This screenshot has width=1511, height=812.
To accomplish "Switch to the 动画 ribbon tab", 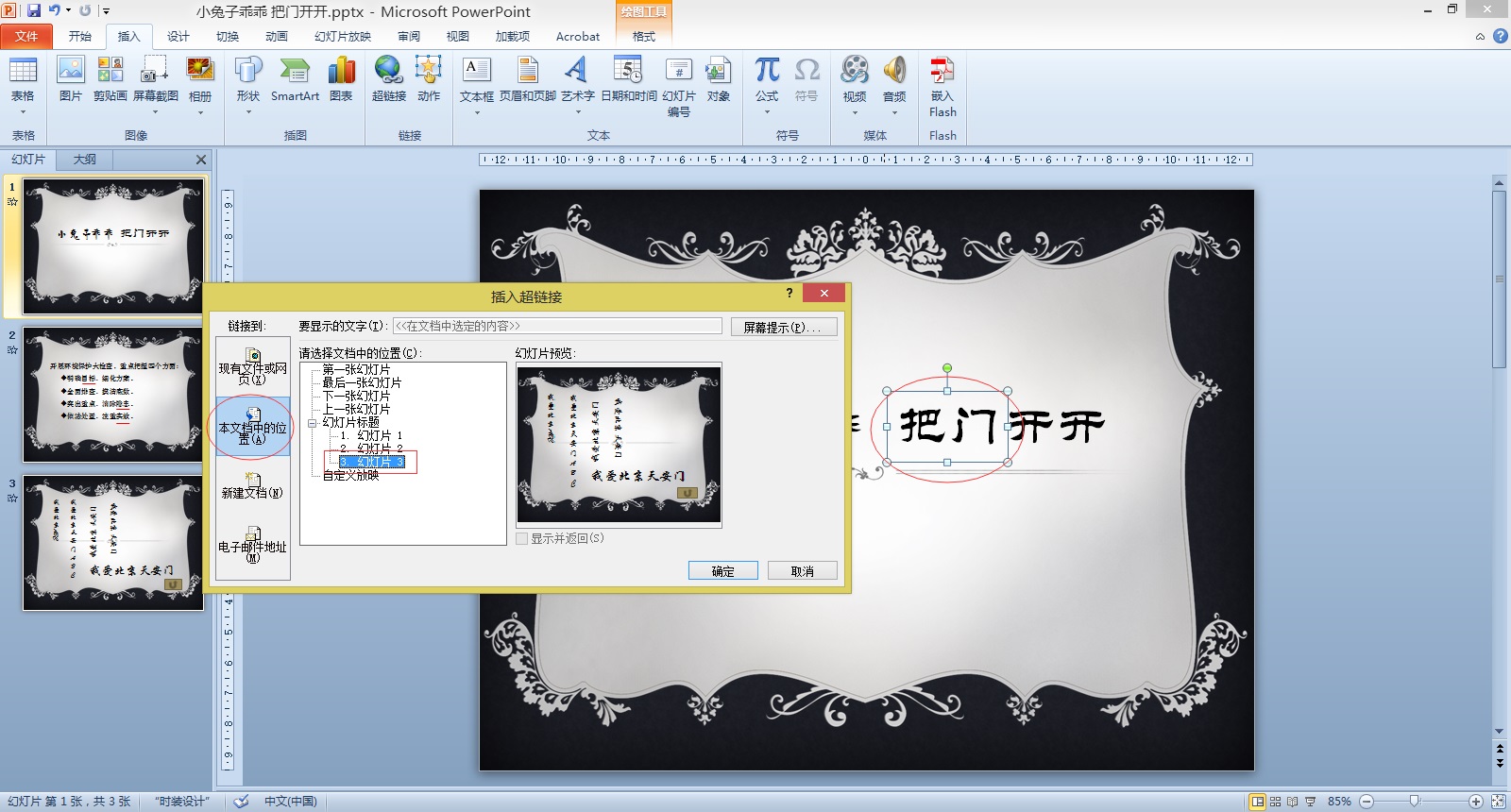I will (x=277, y=36).
